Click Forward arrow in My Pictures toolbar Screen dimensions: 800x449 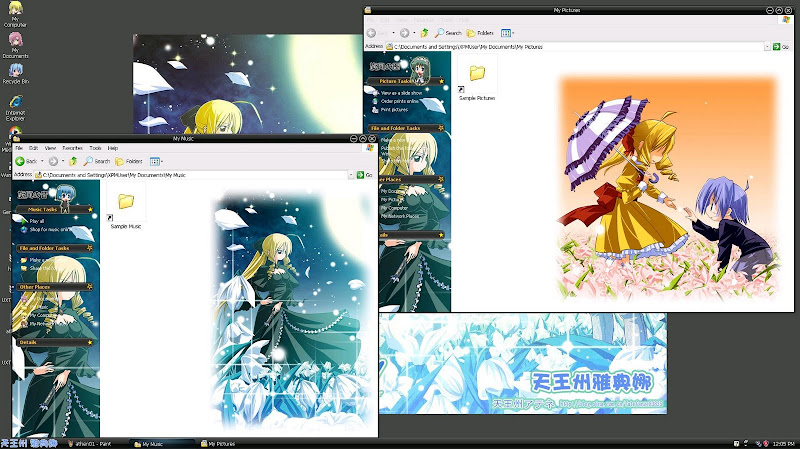point(404,33)
